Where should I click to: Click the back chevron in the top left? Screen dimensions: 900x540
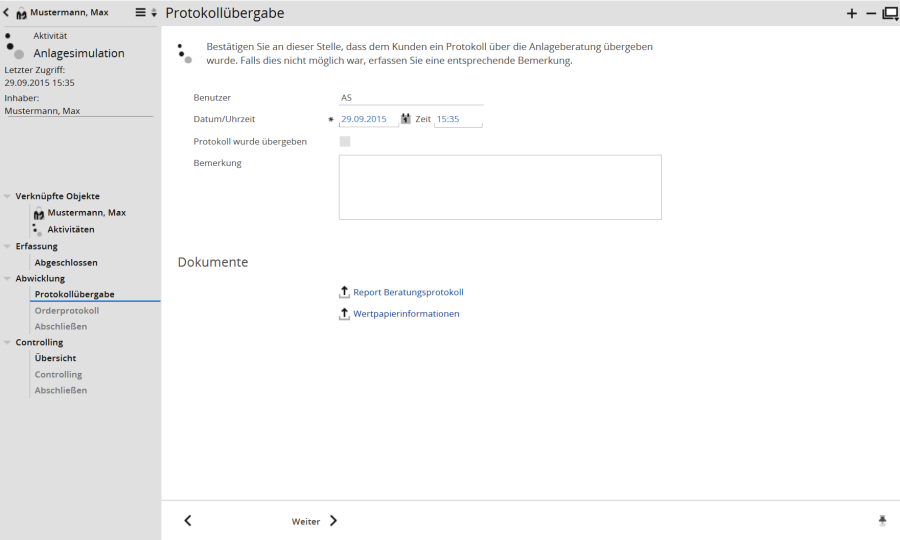[7, 13]
